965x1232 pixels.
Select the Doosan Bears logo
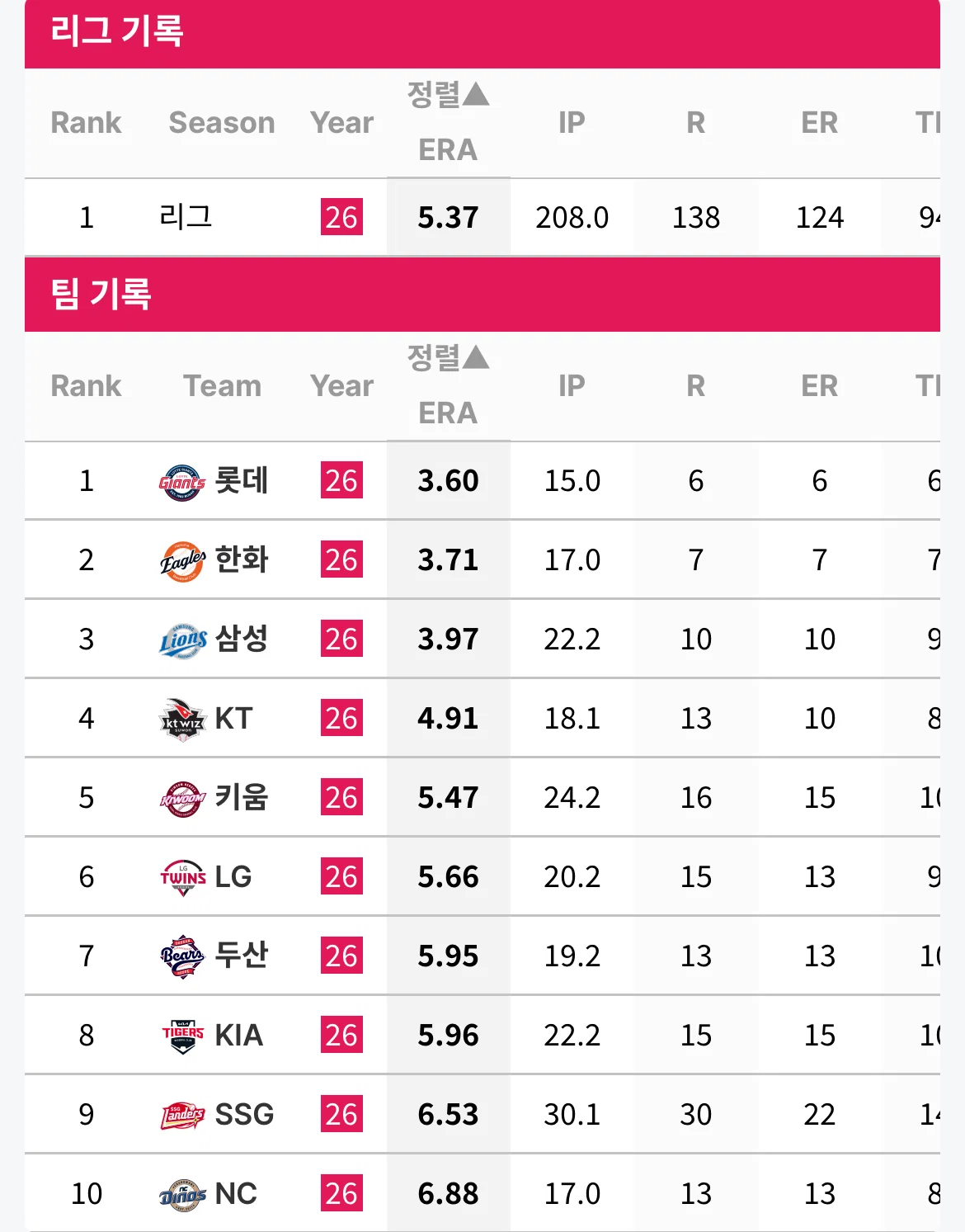click(x=182, y=957)
